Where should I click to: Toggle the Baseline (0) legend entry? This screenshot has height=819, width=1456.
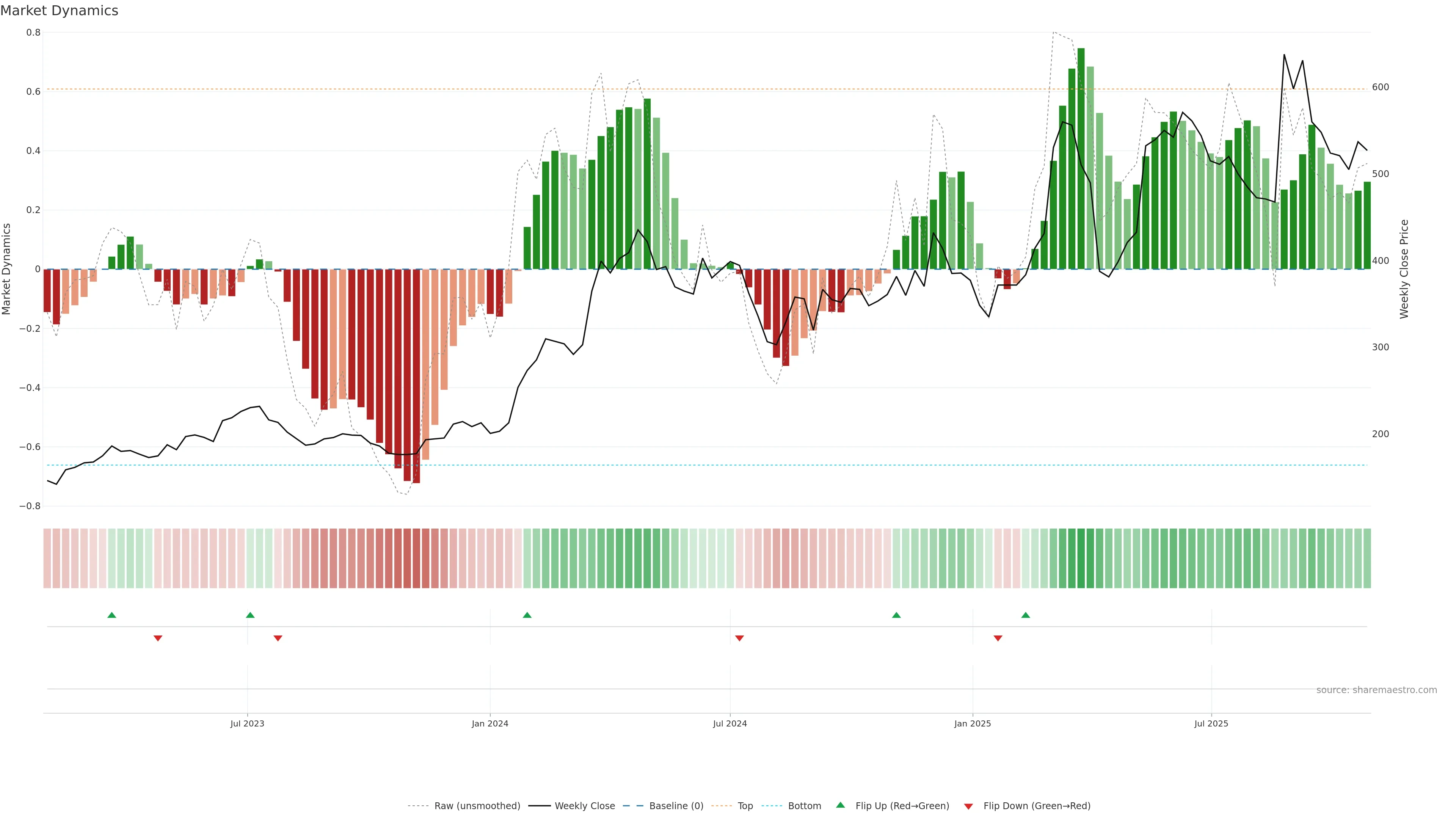(x=676, y=806)
